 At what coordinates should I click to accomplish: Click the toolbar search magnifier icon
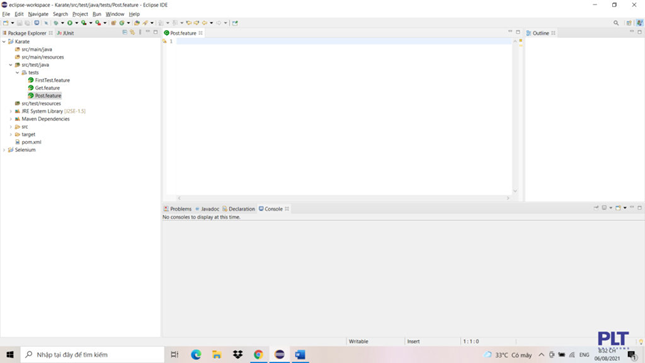[x=616, y=23]
